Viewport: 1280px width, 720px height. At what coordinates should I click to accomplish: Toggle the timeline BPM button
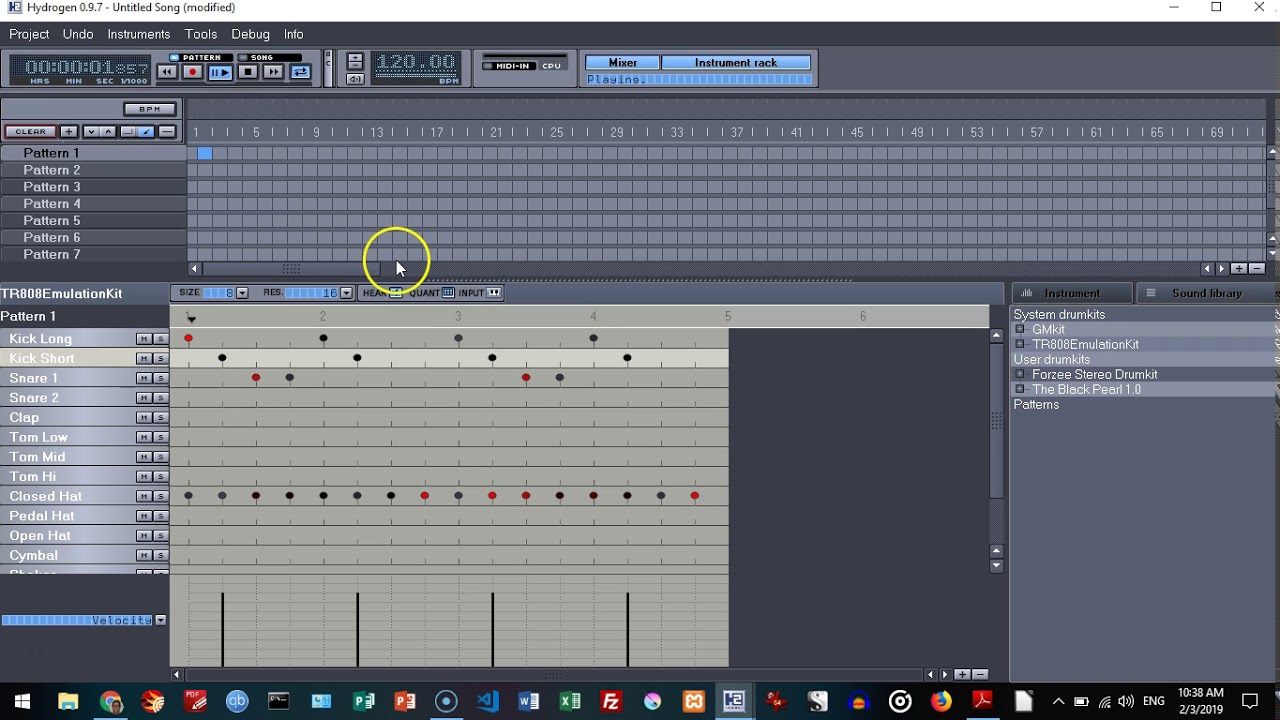pos(150,109)
